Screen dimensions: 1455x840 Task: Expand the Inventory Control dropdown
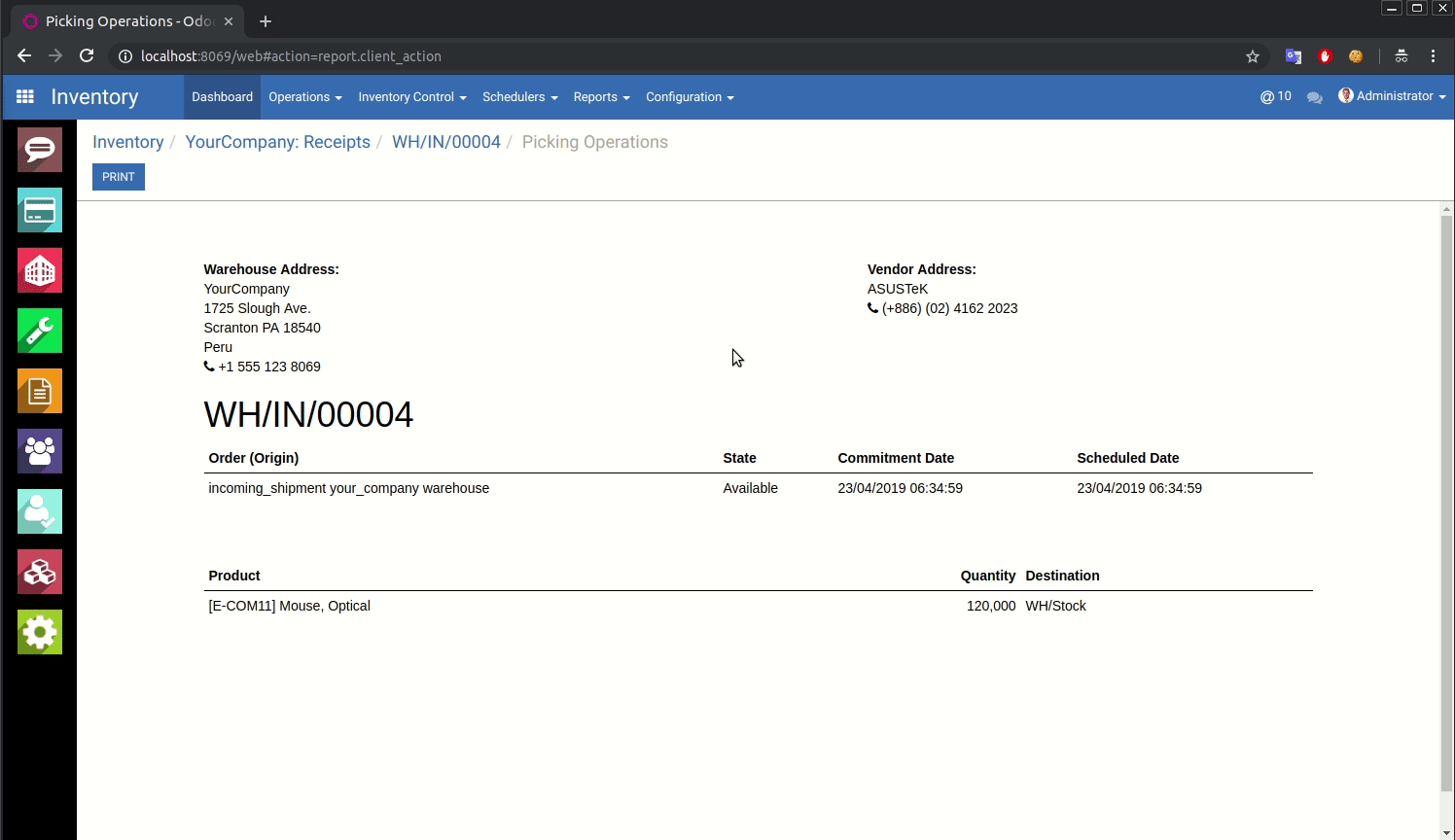[411, 97]
